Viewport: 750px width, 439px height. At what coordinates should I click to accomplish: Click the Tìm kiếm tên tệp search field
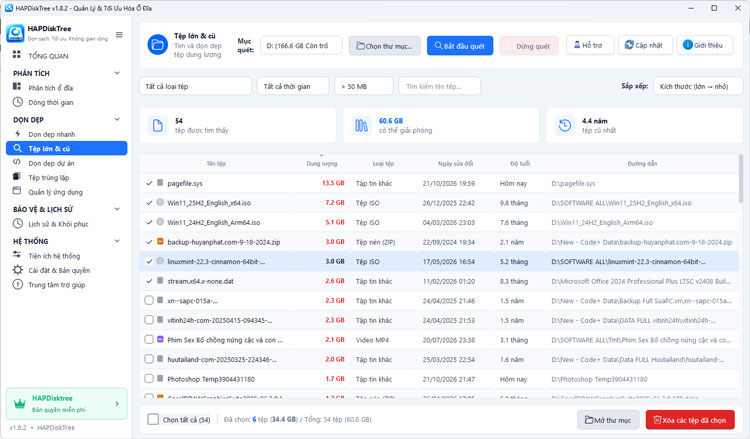click(x=440, y=86)
